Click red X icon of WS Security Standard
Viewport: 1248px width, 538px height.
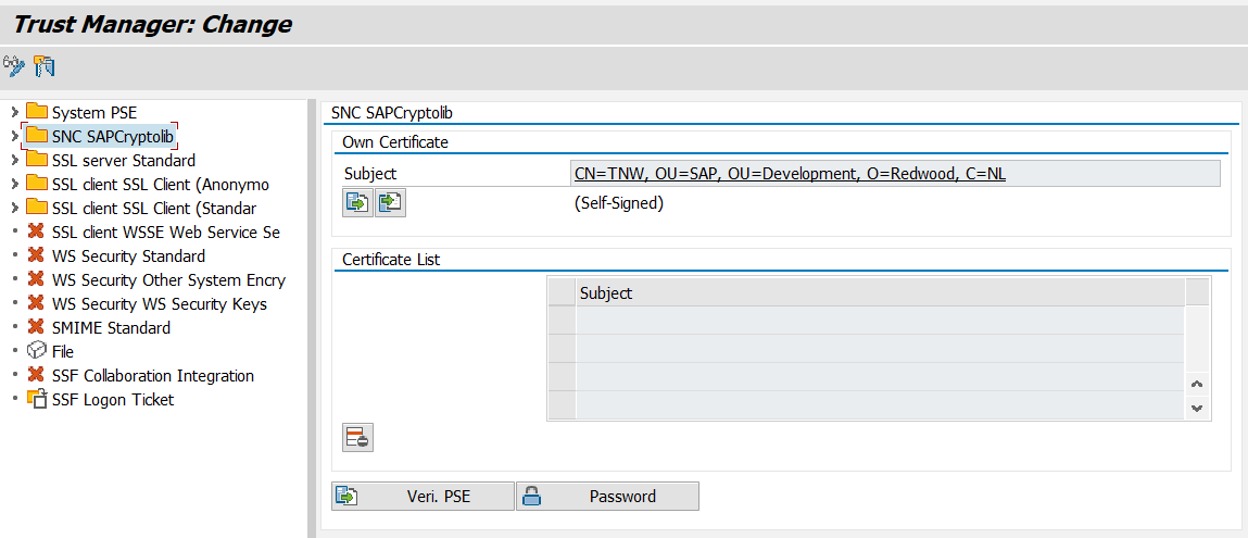[36, 255]
